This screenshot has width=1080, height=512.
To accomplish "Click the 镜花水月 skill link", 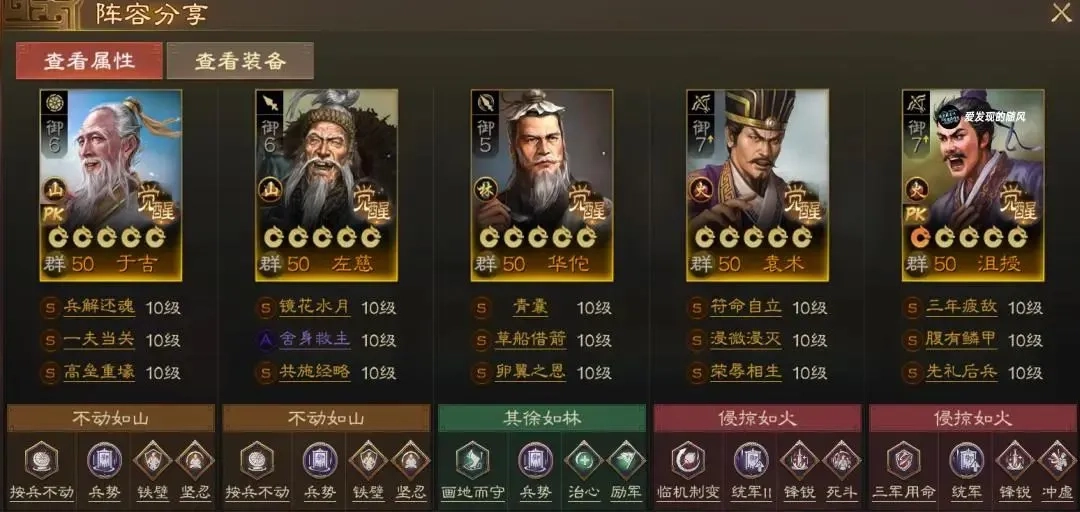I will point(315,307).
